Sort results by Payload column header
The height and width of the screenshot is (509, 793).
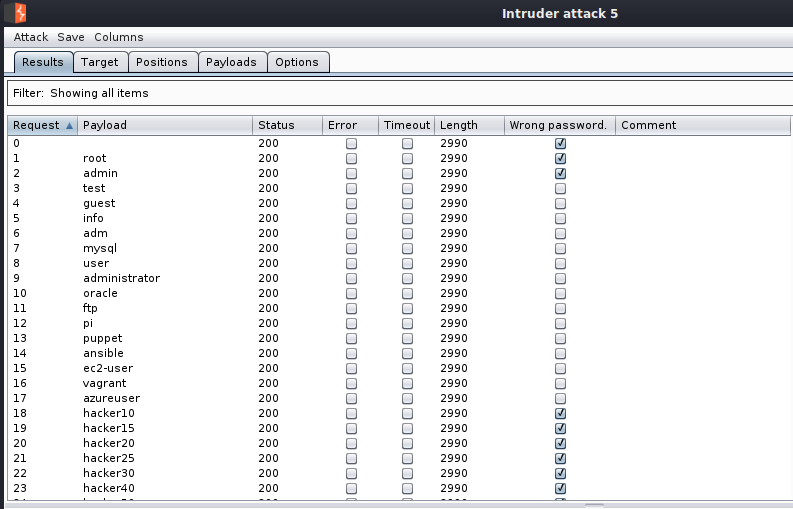[165, 126]
